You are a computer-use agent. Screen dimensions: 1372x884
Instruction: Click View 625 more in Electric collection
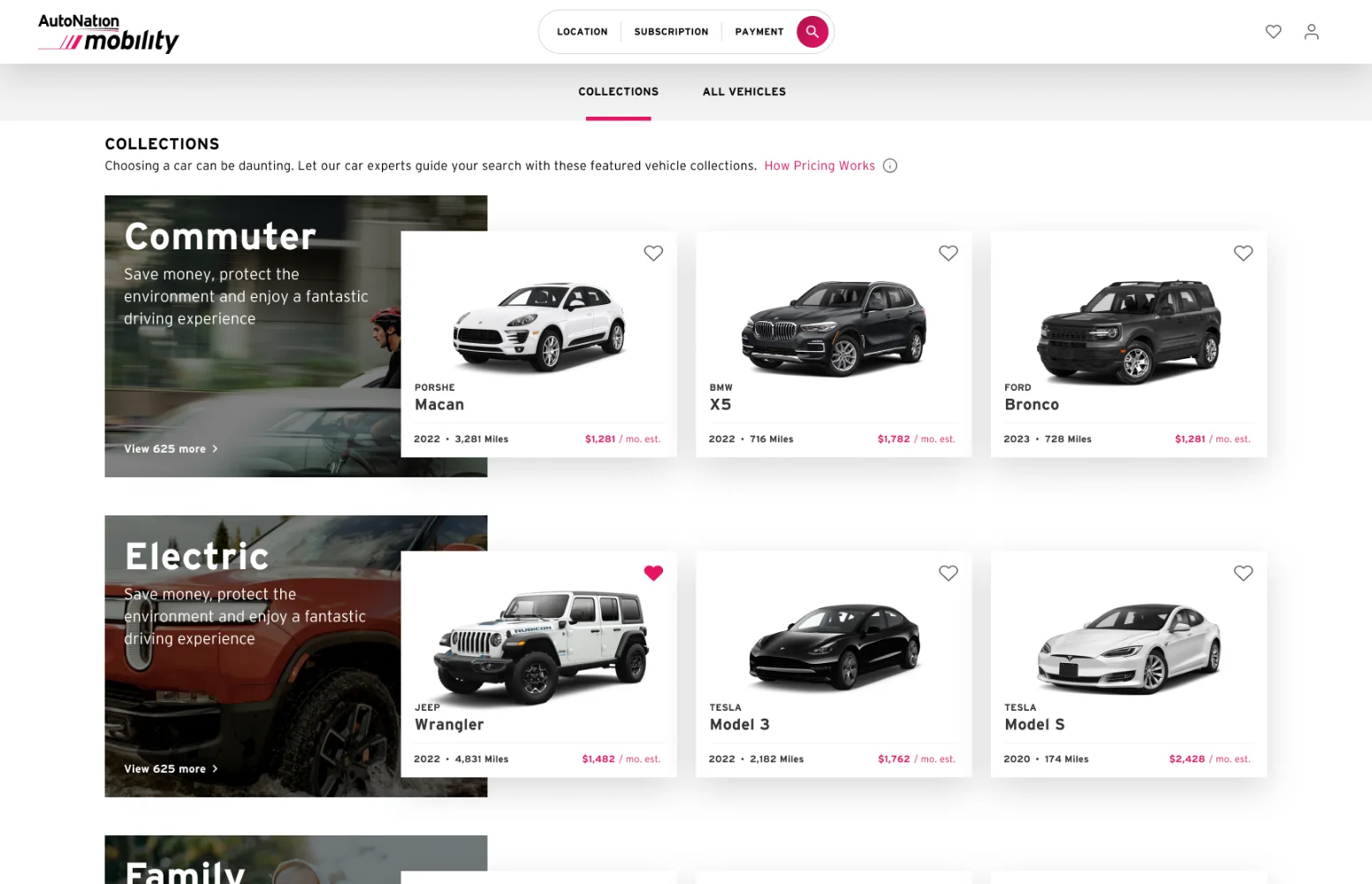click(164, 769)
